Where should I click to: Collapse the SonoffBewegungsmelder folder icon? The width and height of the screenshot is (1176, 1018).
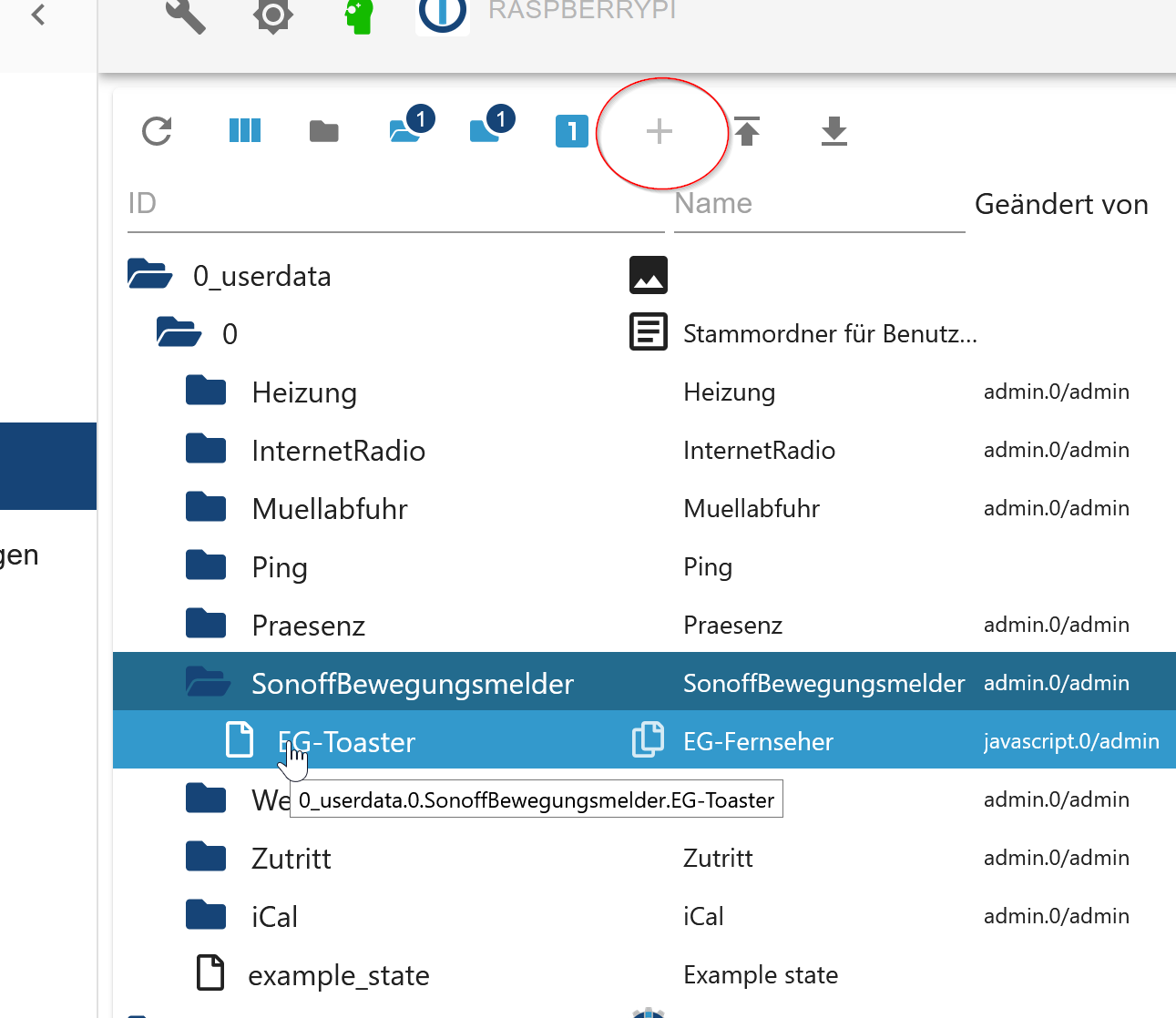click(x=209, y=681)
